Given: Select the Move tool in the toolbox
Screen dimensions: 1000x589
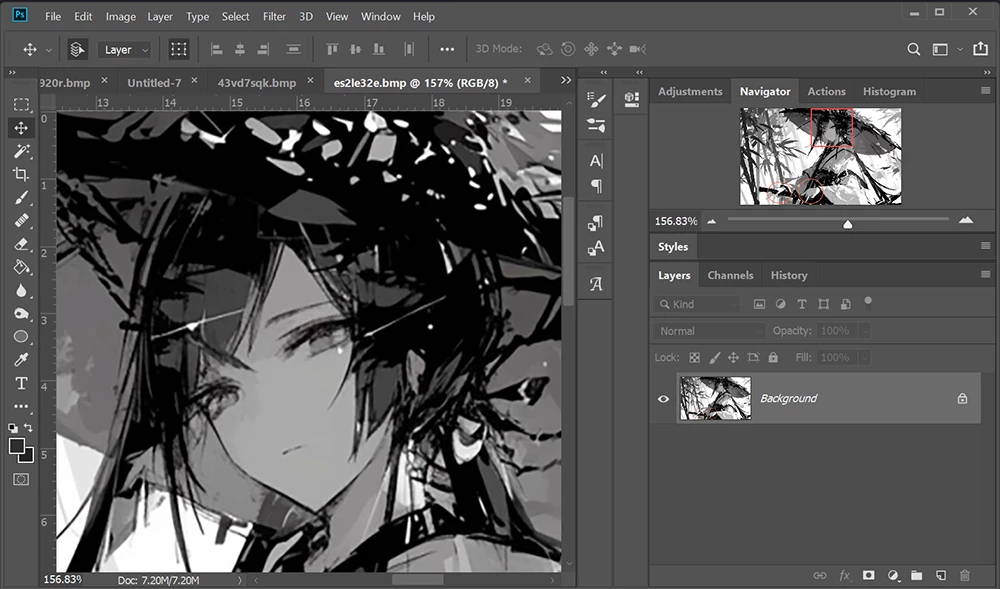Looking at the screenshot, I should (21, 127).
